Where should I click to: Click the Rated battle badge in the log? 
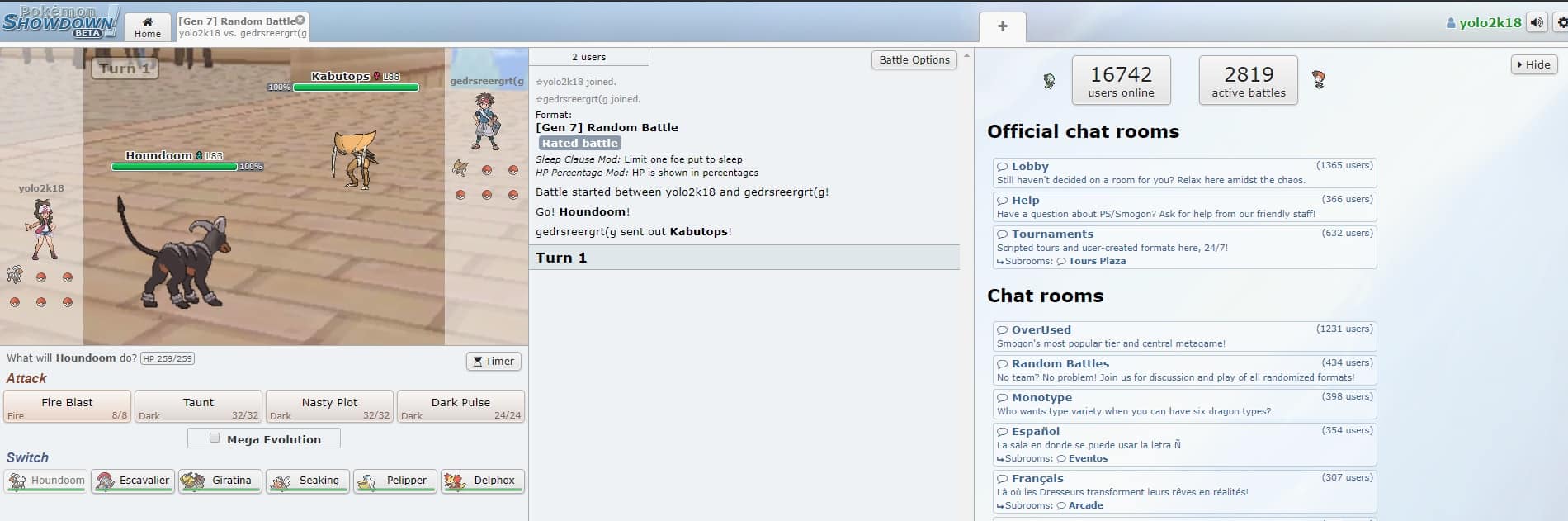pos(580,143)
